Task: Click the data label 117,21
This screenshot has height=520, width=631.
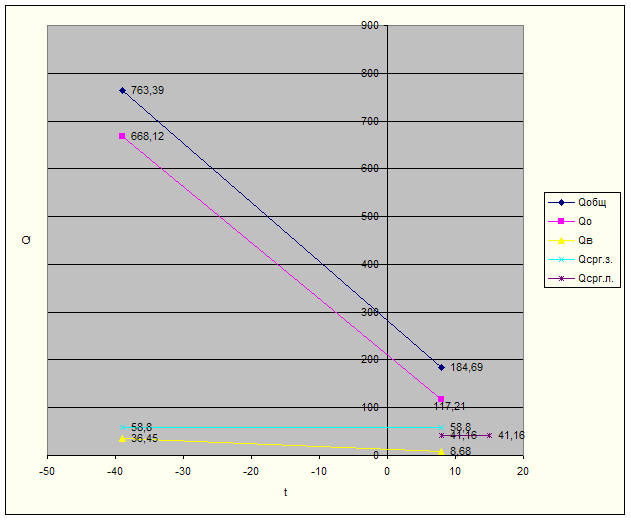Action: coord(450,406)
